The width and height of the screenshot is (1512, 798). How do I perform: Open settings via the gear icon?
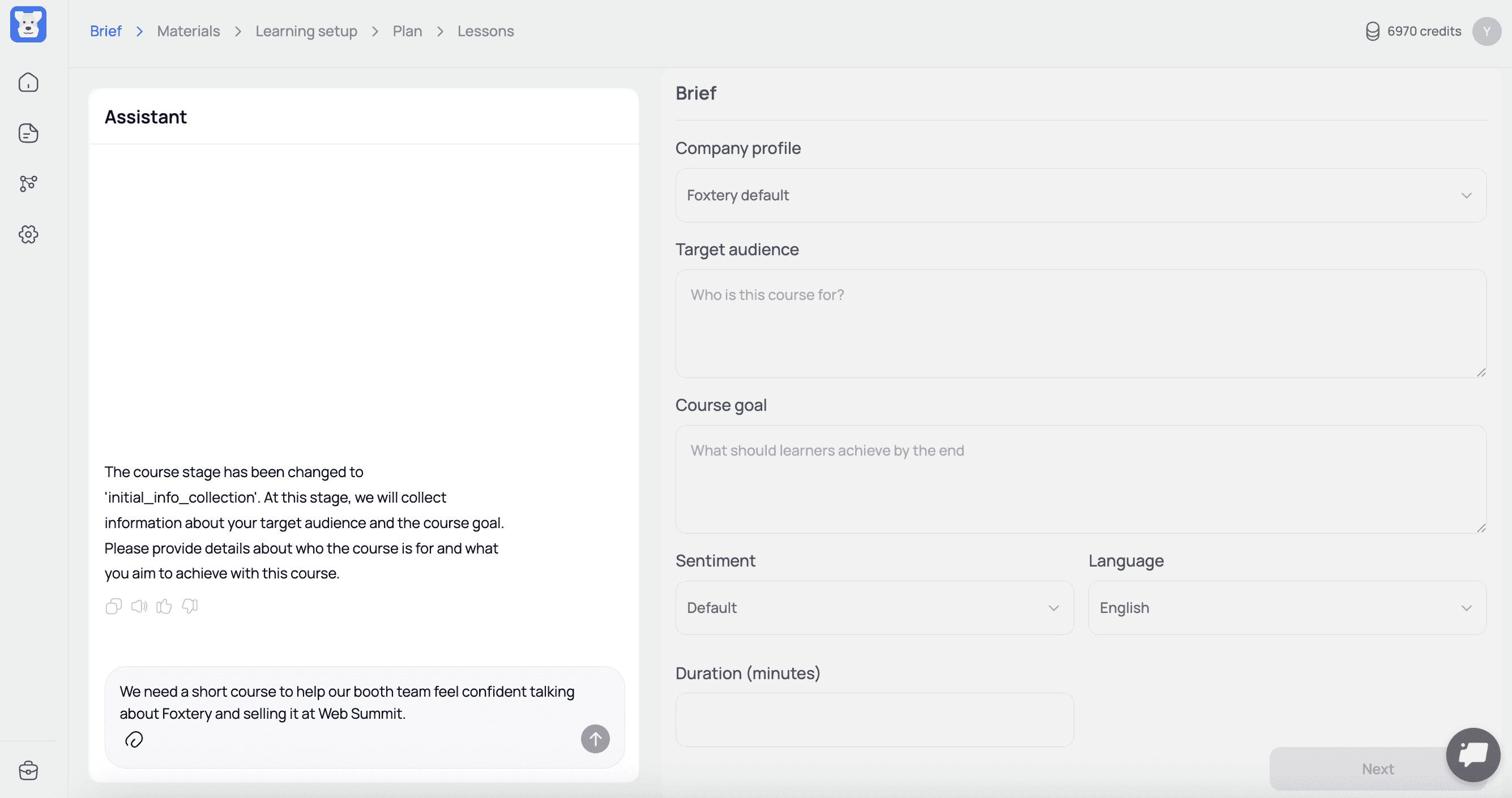tap(28, 235)
